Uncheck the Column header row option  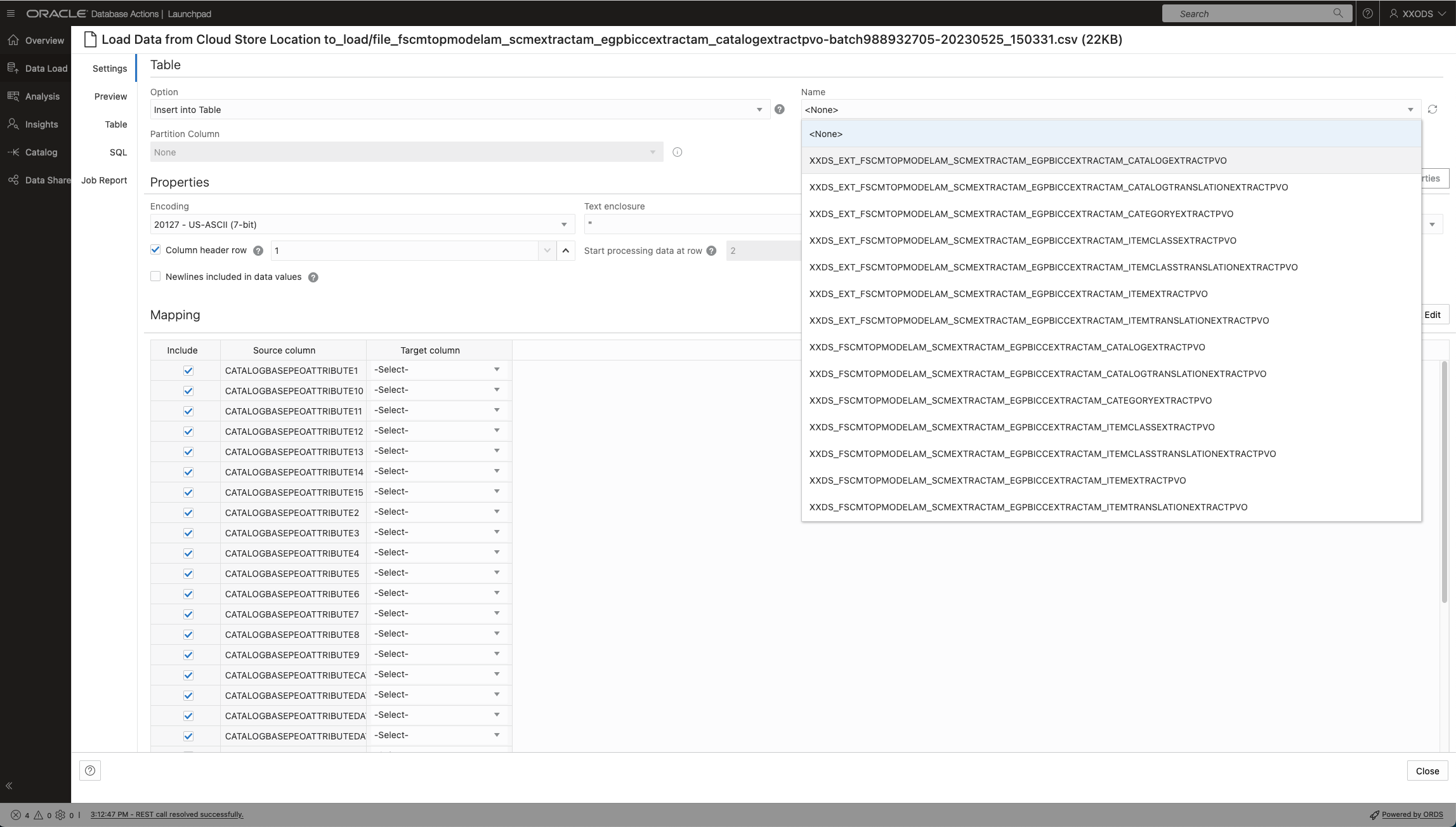click(155, 249)
